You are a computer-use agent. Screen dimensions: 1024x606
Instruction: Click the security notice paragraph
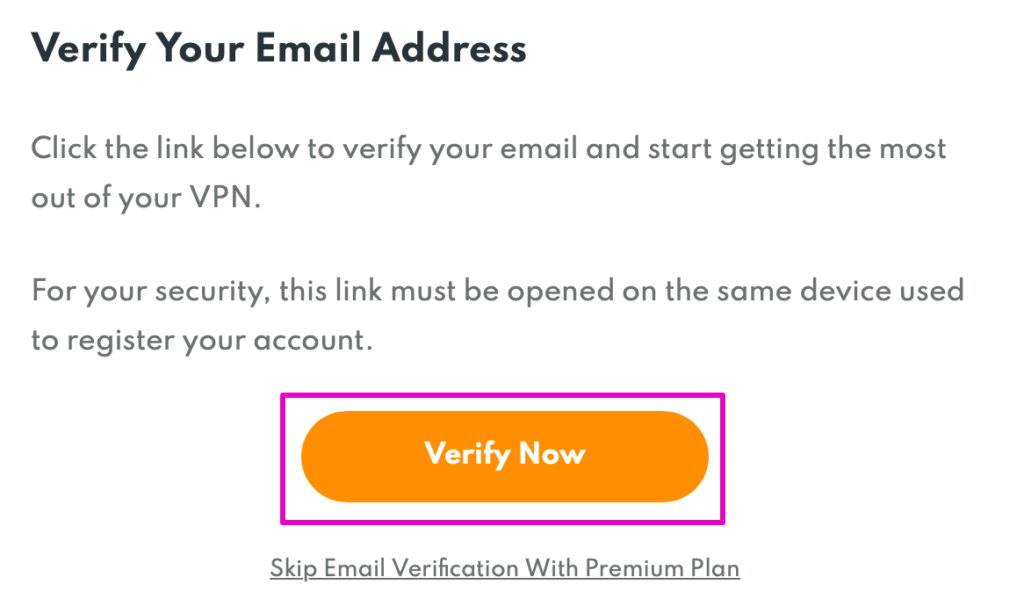(x=497, y=315)
